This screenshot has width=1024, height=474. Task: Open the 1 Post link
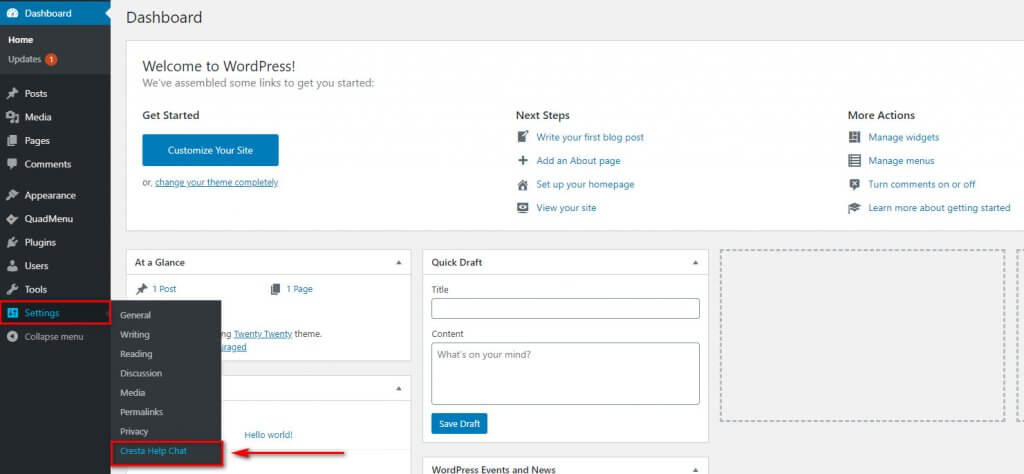pos(165,289)
